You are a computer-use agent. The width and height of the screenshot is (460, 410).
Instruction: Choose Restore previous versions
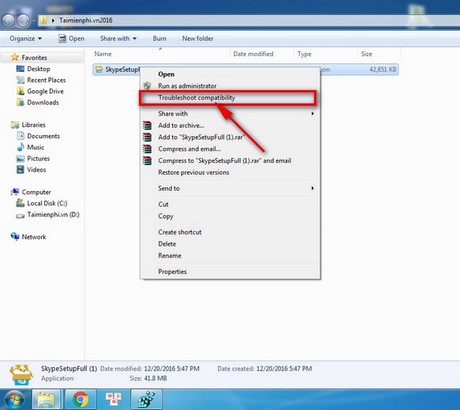pyautogui.click(x=194, y=172)
